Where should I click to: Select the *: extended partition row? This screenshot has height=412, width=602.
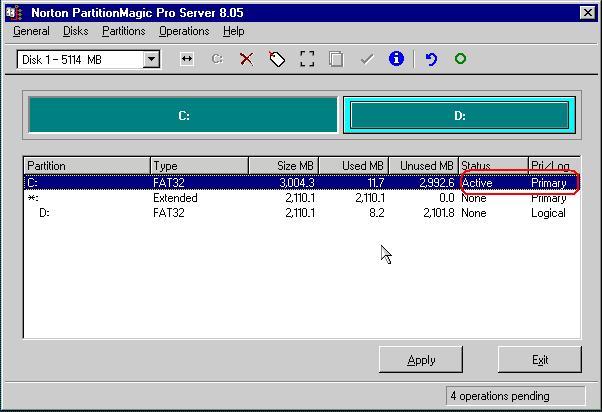click(302, 198)
